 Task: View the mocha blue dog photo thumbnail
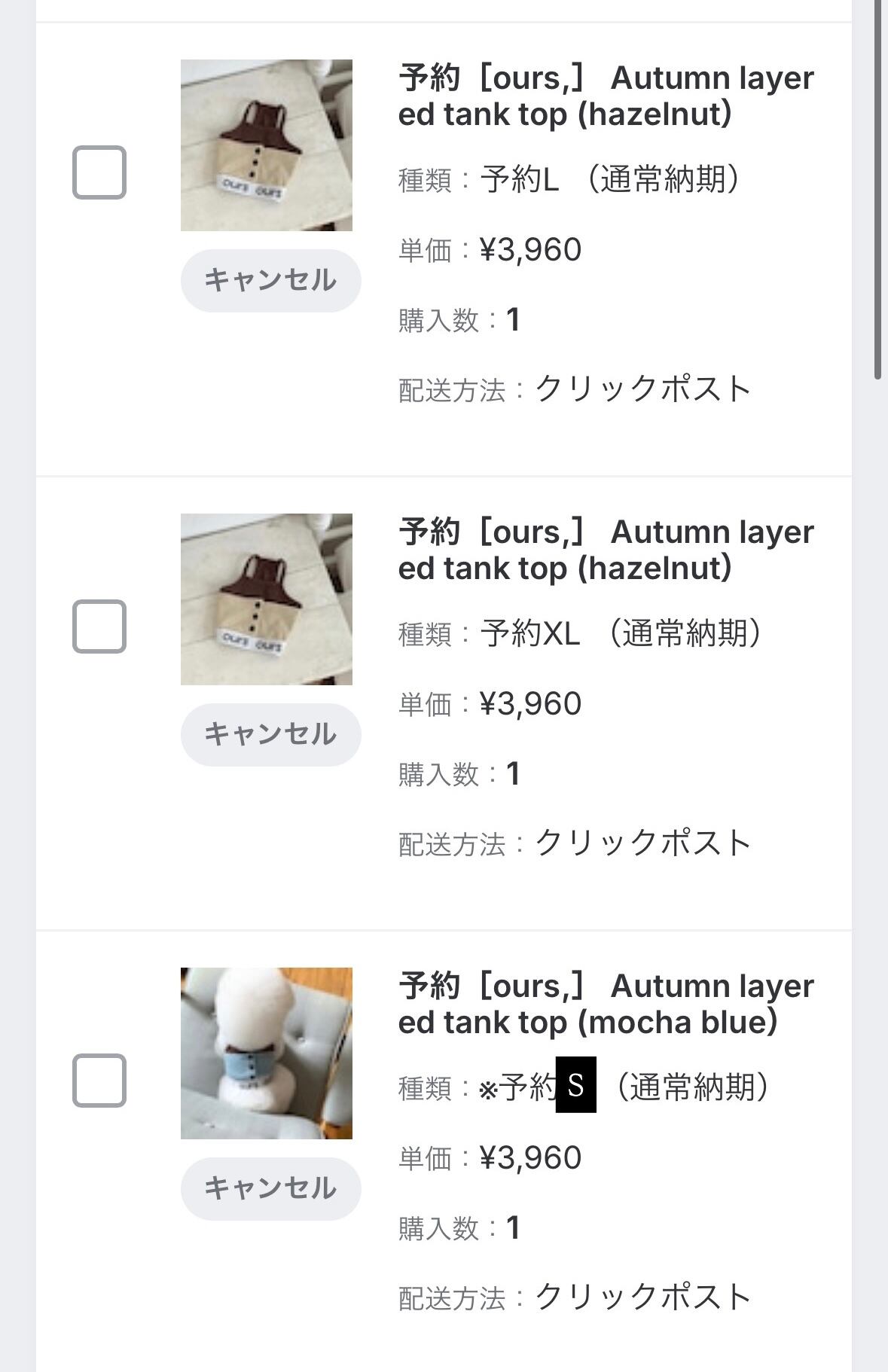pyautogui.click(x=267, y=1053)
